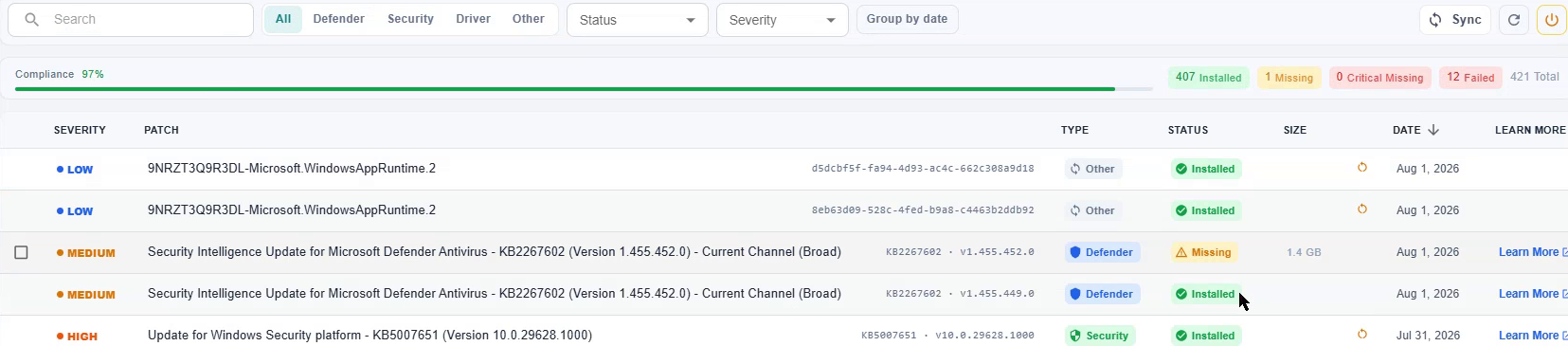Click orange reboot icon on KB5007651 row
1568x346 pixels.
pos(1362,335)
